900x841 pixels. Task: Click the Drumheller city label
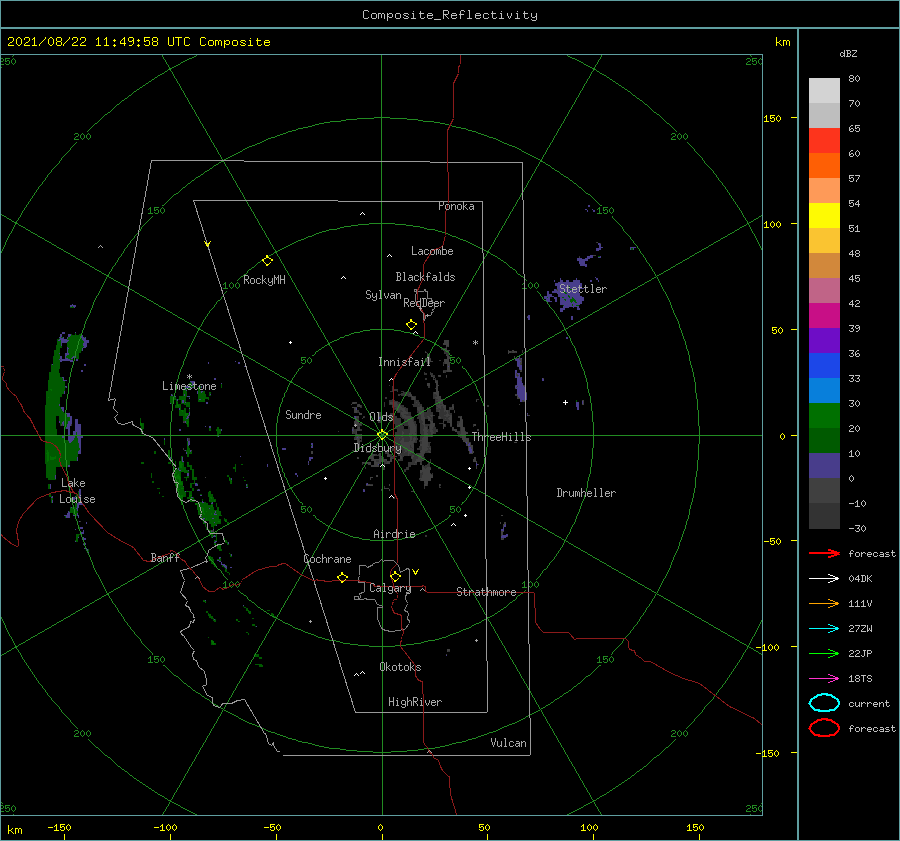pyautogui.click(x=586, y=493)
